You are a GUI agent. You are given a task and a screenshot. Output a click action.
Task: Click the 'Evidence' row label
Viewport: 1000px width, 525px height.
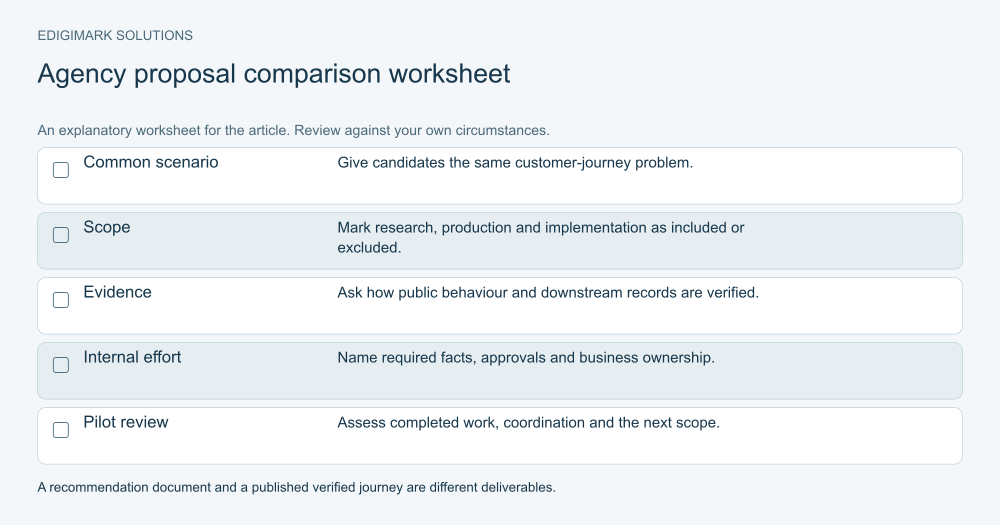coord(117,292)
